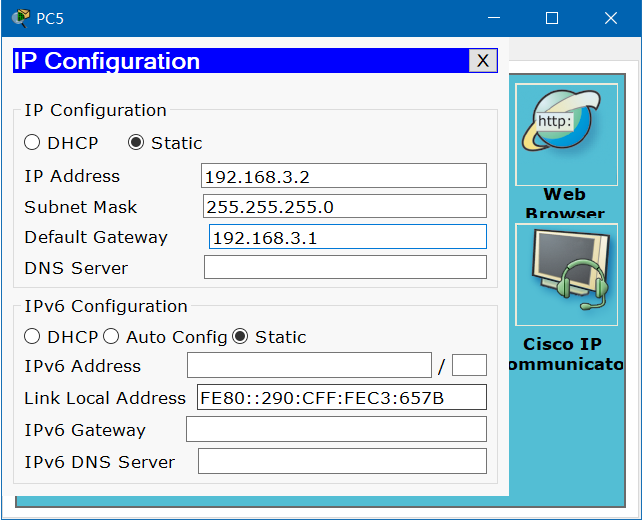Close the IP Configuration panel

[x=483, y=61]
